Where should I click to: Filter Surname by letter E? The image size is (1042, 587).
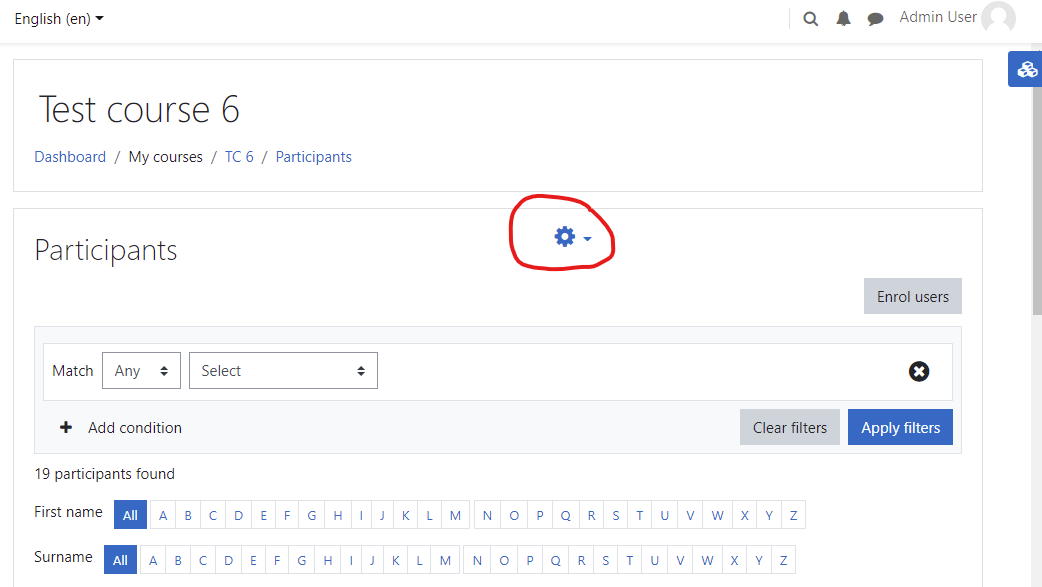pyautogui.click(x=253, y=560)
